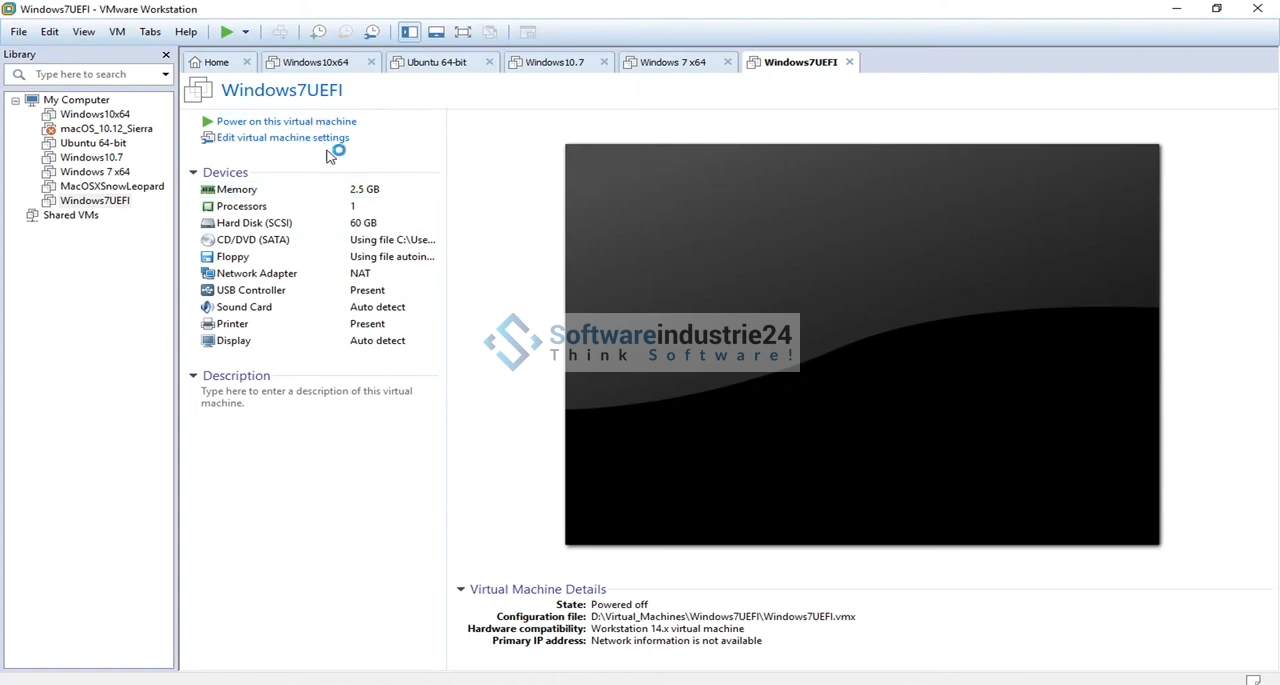Click Edit virtual machine settings link
The width and height of the screenshot is (1280, 685).
(282, 138)
